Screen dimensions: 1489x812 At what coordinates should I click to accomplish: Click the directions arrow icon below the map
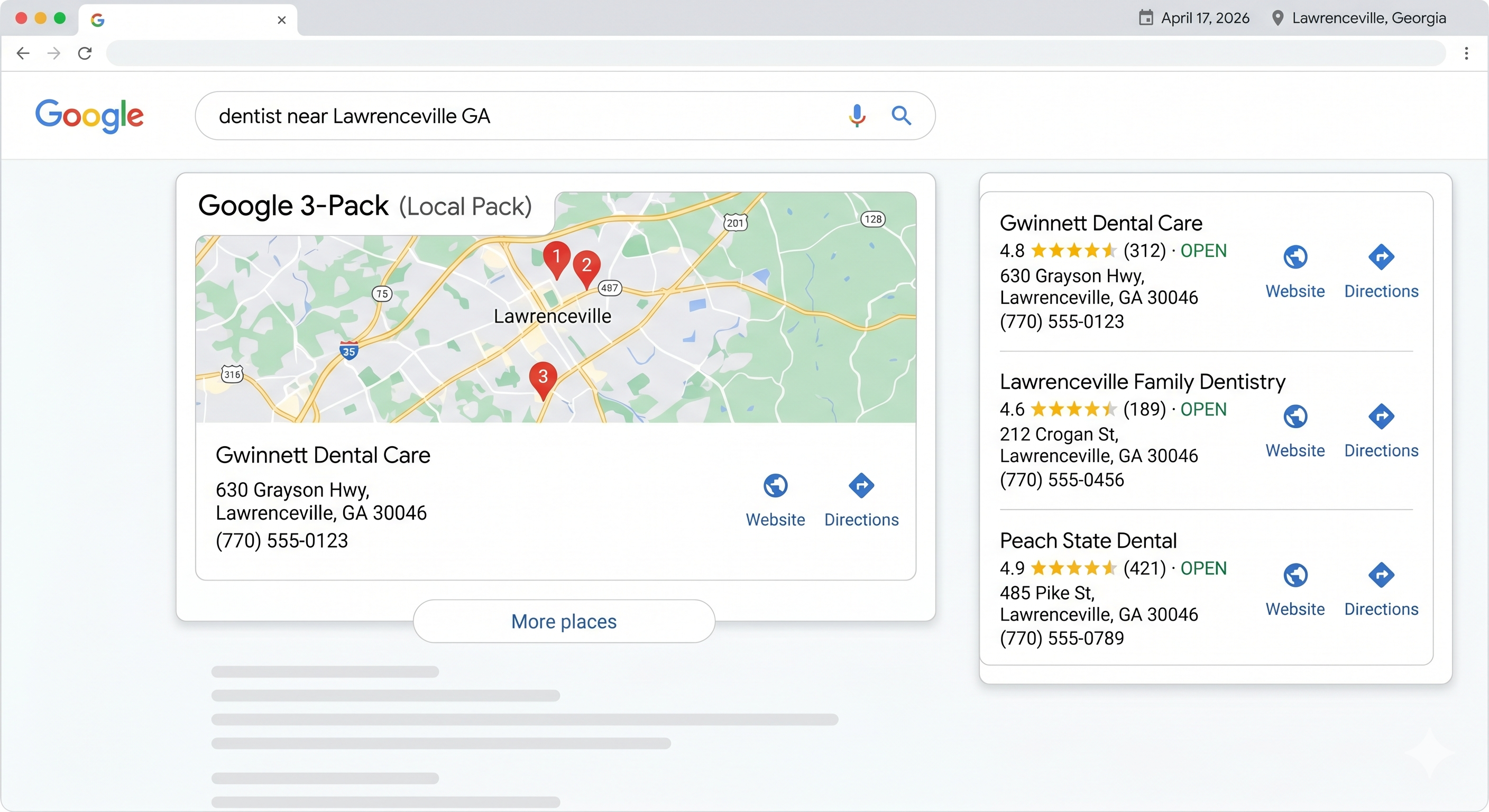coord(861,485)
